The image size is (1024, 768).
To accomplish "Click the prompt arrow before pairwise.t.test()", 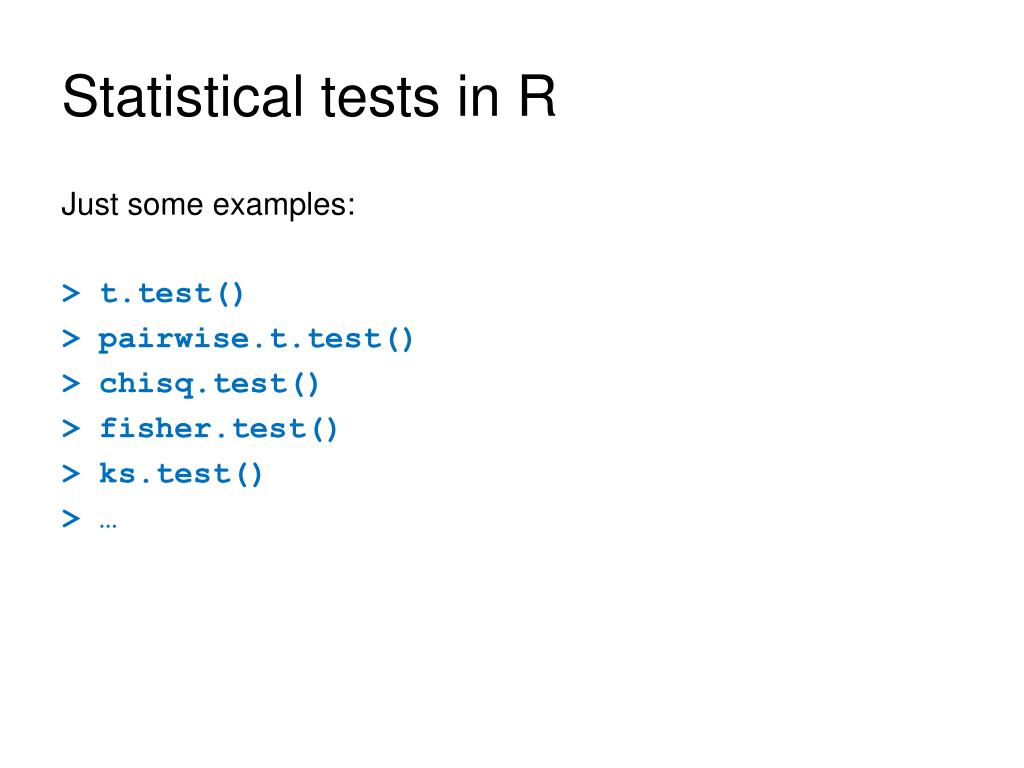I will click(x=71, y=339).
